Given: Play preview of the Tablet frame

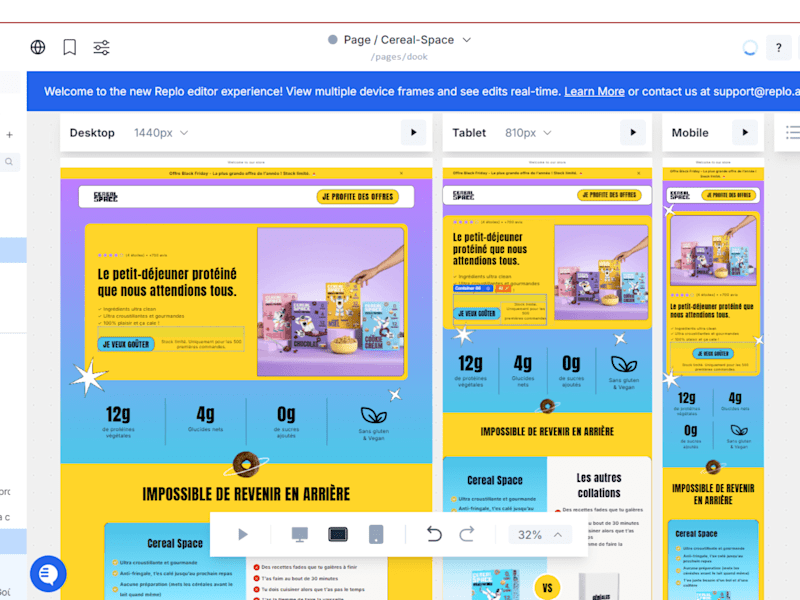Looking at the screenshot, I should 633,133.
